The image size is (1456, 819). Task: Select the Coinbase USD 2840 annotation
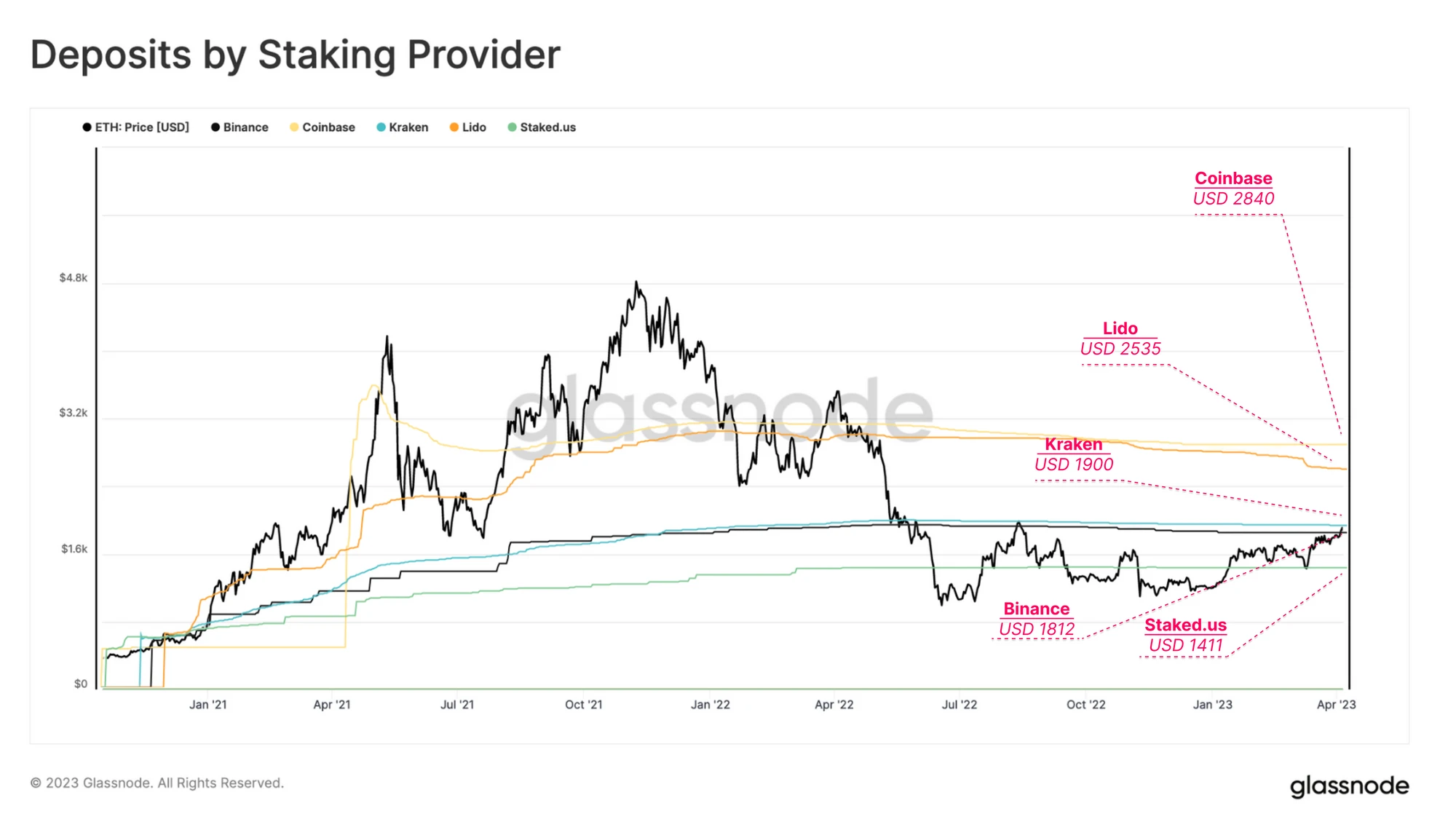click(x=1233, y=189)
